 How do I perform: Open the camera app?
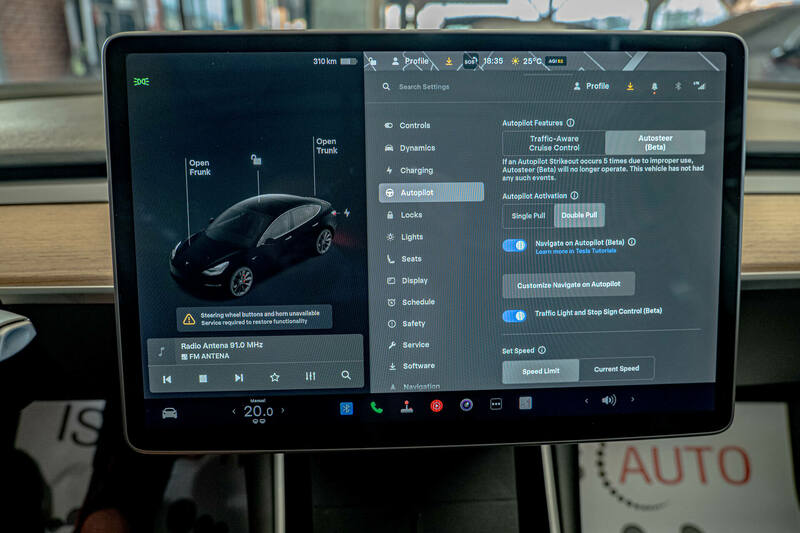tap(466, 405)
